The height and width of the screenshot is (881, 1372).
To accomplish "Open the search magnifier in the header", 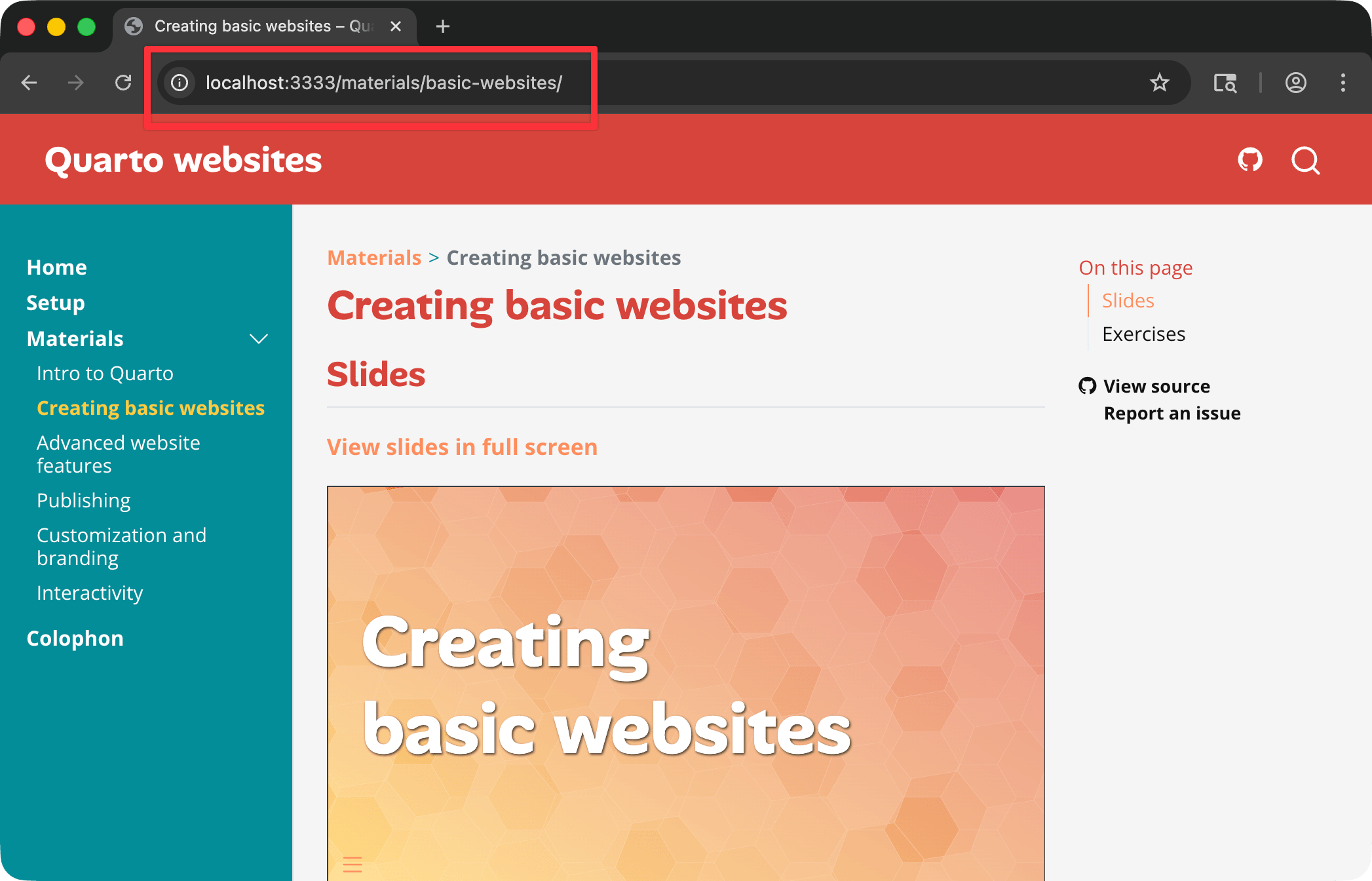I will tap(1305, 160).
